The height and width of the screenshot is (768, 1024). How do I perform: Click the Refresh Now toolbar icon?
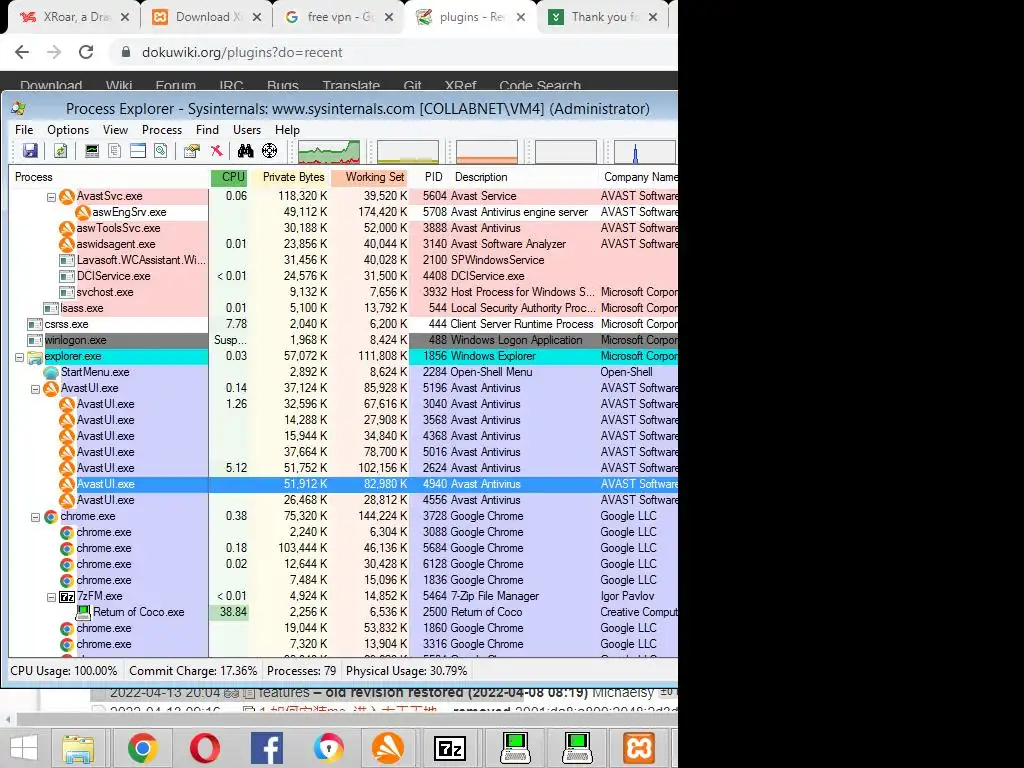pos(60,151)
